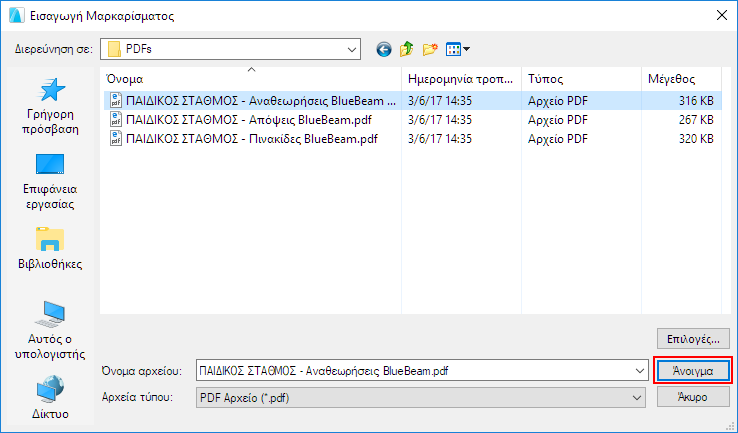Viewport: 738px width, 433px height.
Task: Click the Άνοιγμα button
Action: (x=693, y=370)
